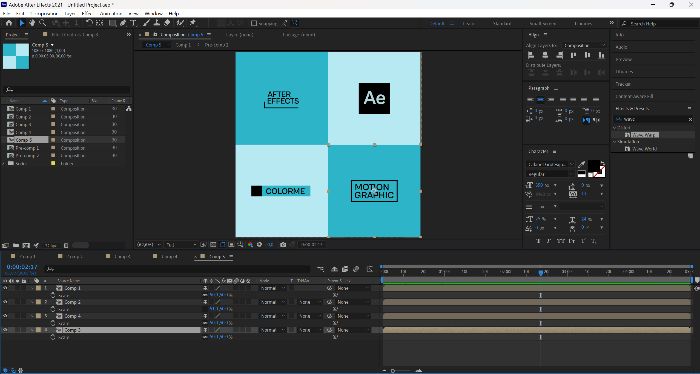Hide the Comp 2 layer with eye icon
The width and height of the screenshot is (700, 374).
click(x=5, y=302)
